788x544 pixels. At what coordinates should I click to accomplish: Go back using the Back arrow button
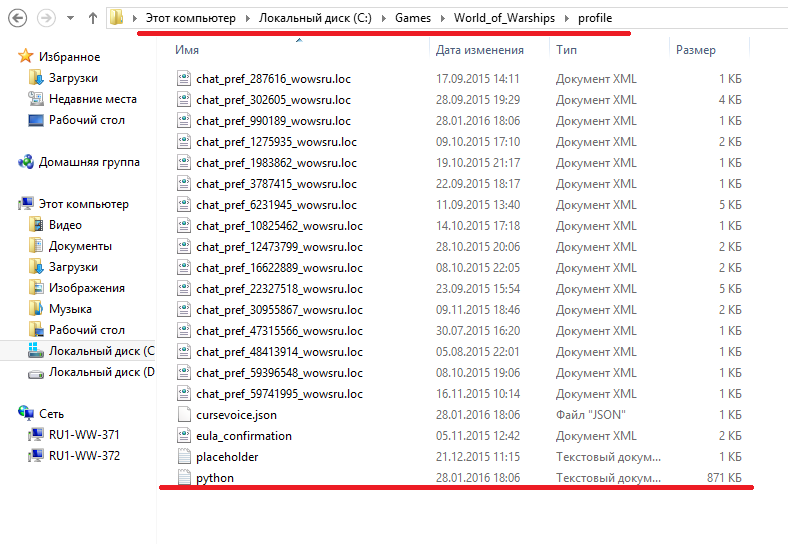click(18, 18)
